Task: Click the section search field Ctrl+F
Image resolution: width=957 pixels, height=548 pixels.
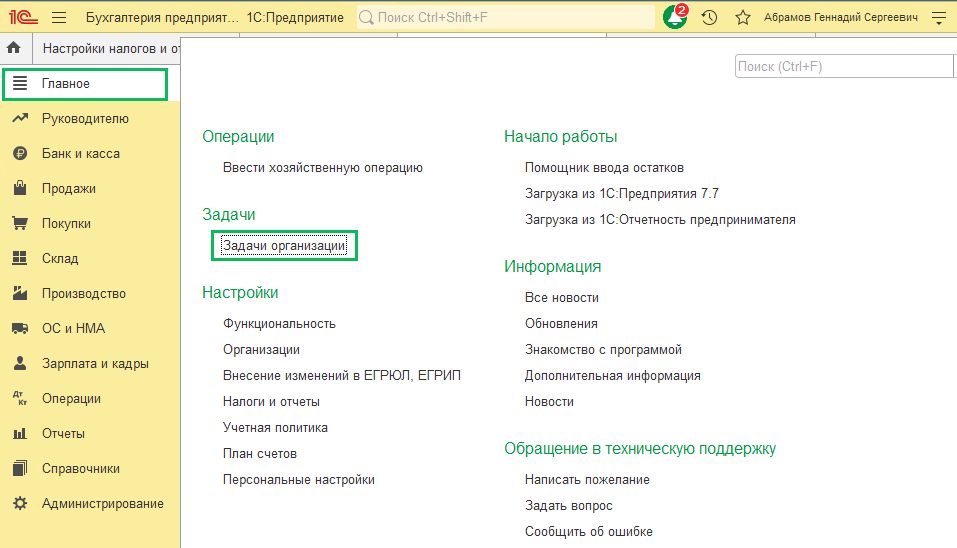Action: (x=842, y=67)
